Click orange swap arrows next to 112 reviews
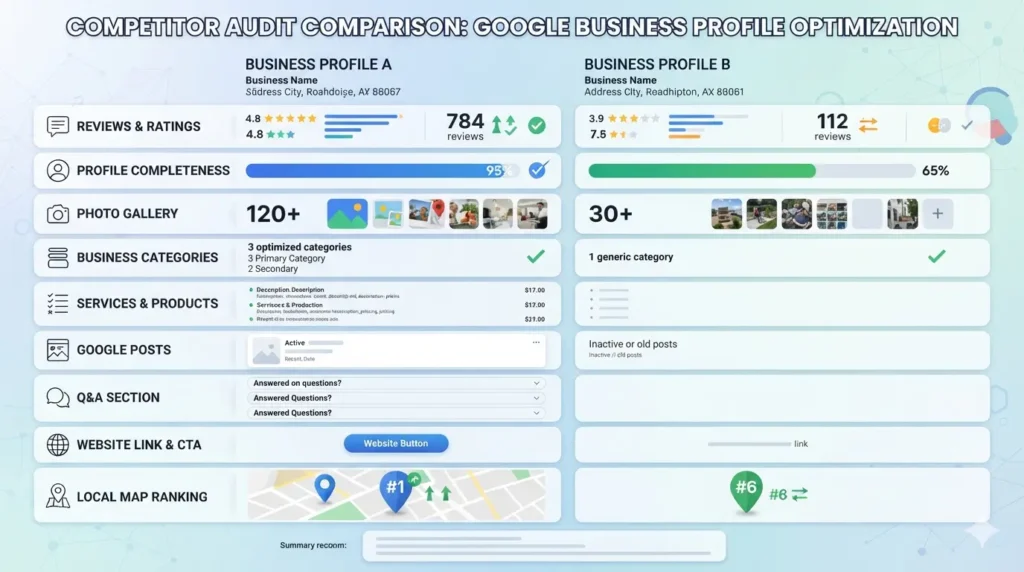 point(868,125)
